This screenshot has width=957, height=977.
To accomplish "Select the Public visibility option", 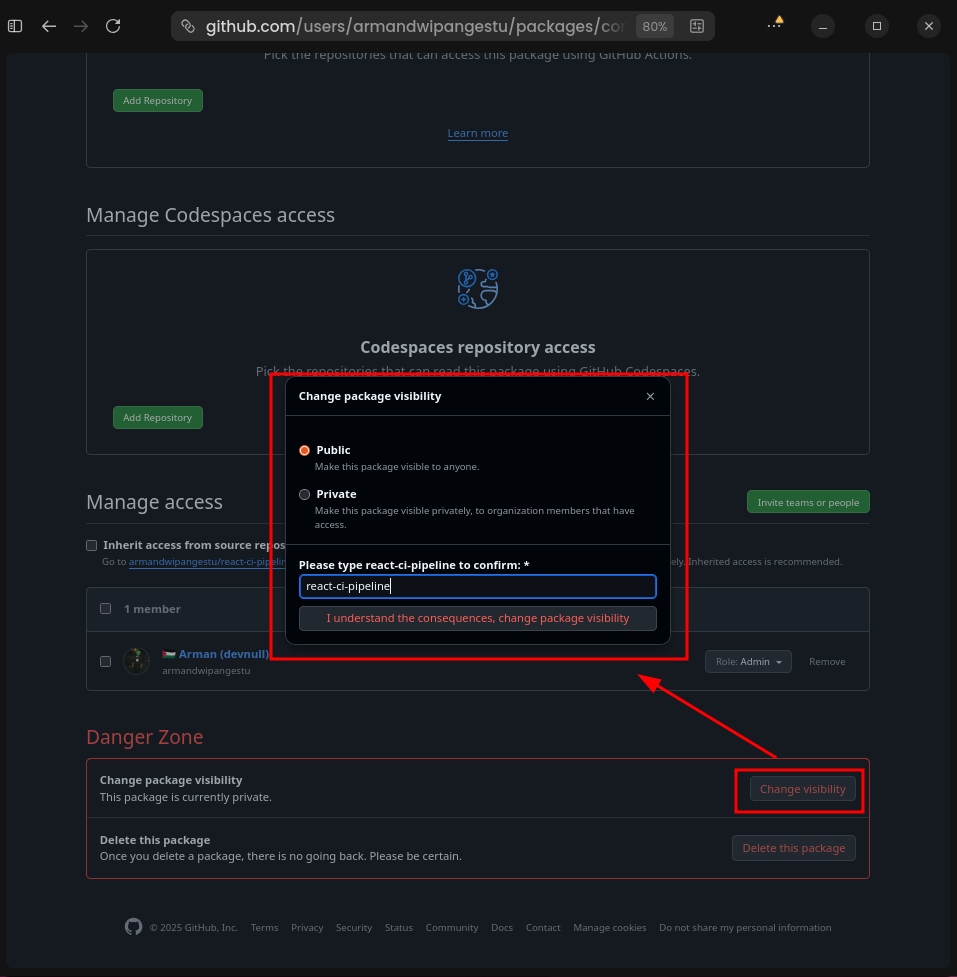I will pyautogui.click(x=304, y=450).
